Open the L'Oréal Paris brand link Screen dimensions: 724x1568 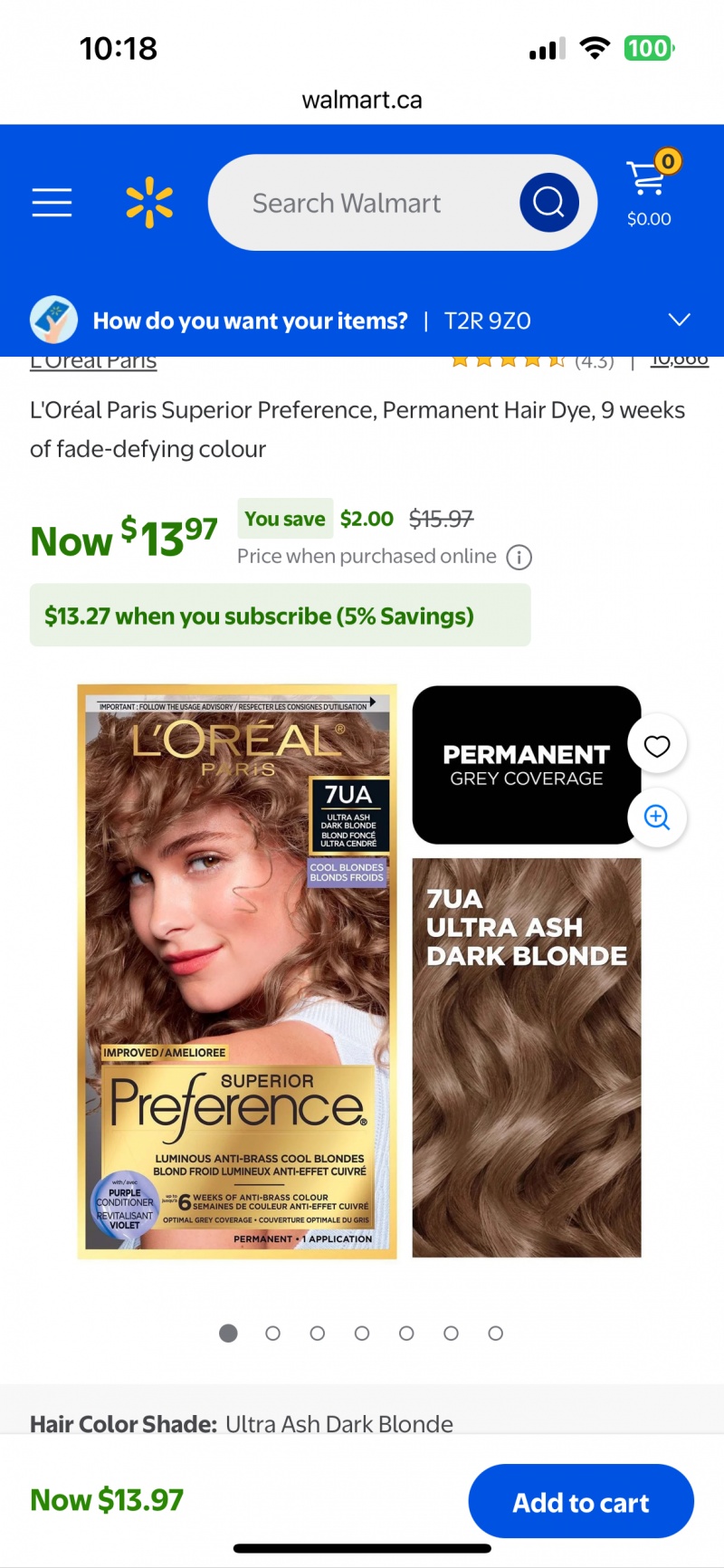click(x=93, y=362)
